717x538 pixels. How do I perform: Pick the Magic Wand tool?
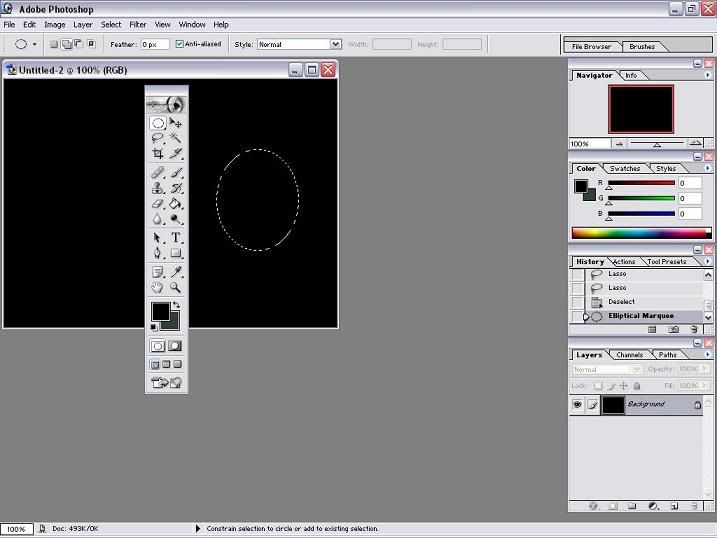pos(176,138)
